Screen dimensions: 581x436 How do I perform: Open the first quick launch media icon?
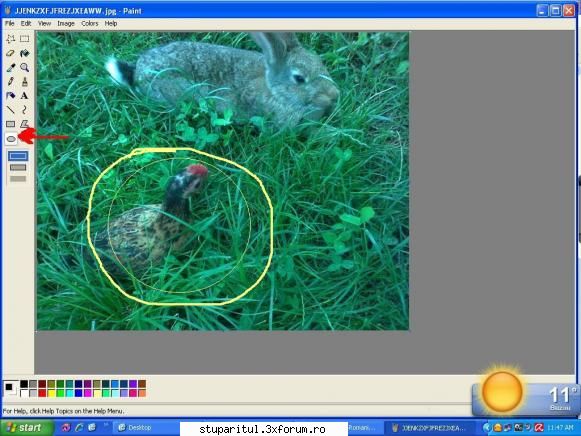click(x=66, y=427)
